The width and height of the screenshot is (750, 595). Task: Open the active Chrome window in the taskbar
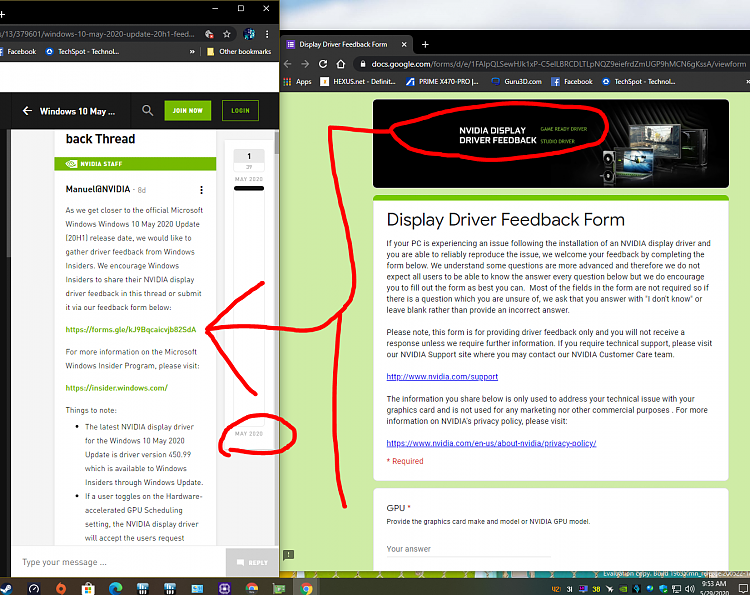pos(306,589)
